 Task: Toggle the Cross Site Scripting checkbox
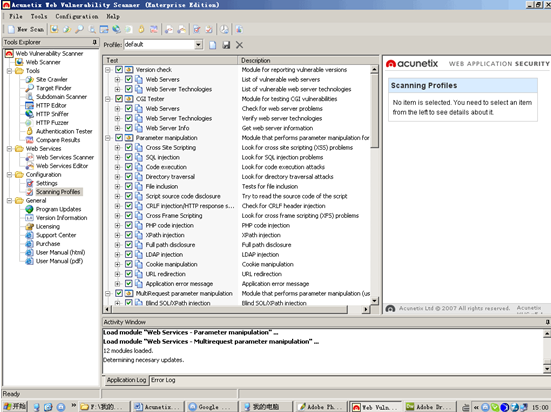129,148
